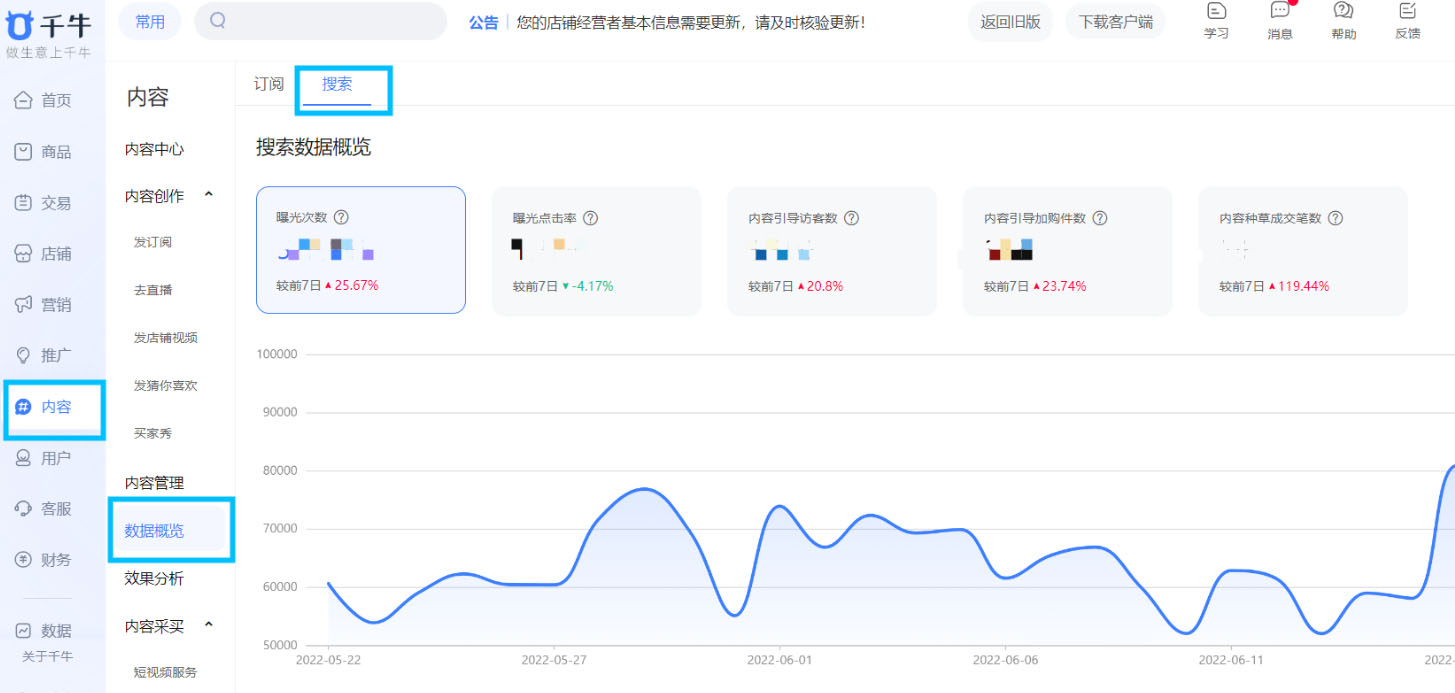The width and height of the screenshot is (1455, 693).
Task: Click the 下载客户端 button
Action: (1115, 21)
